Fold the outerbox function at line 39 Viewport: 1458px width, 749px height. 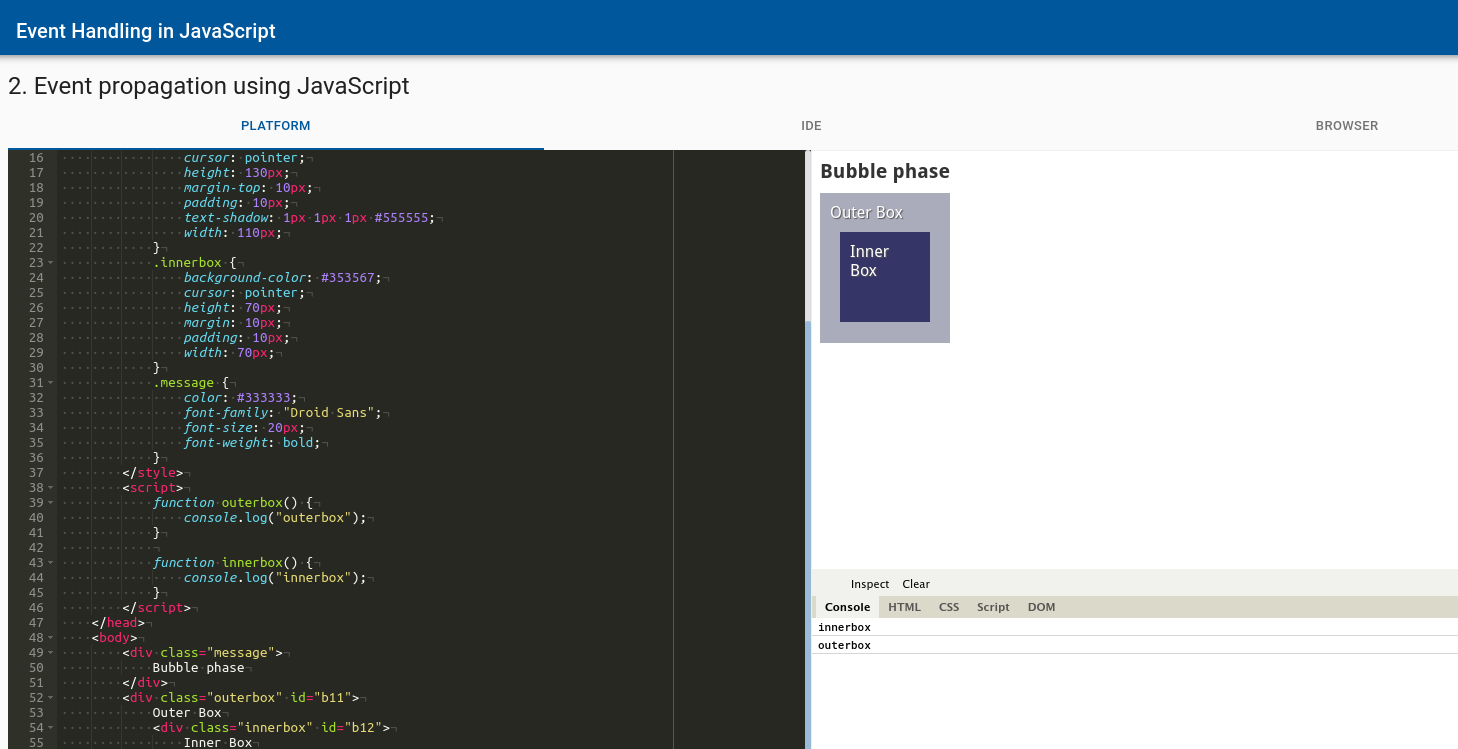pyautogui.click(x=51, y=503)
